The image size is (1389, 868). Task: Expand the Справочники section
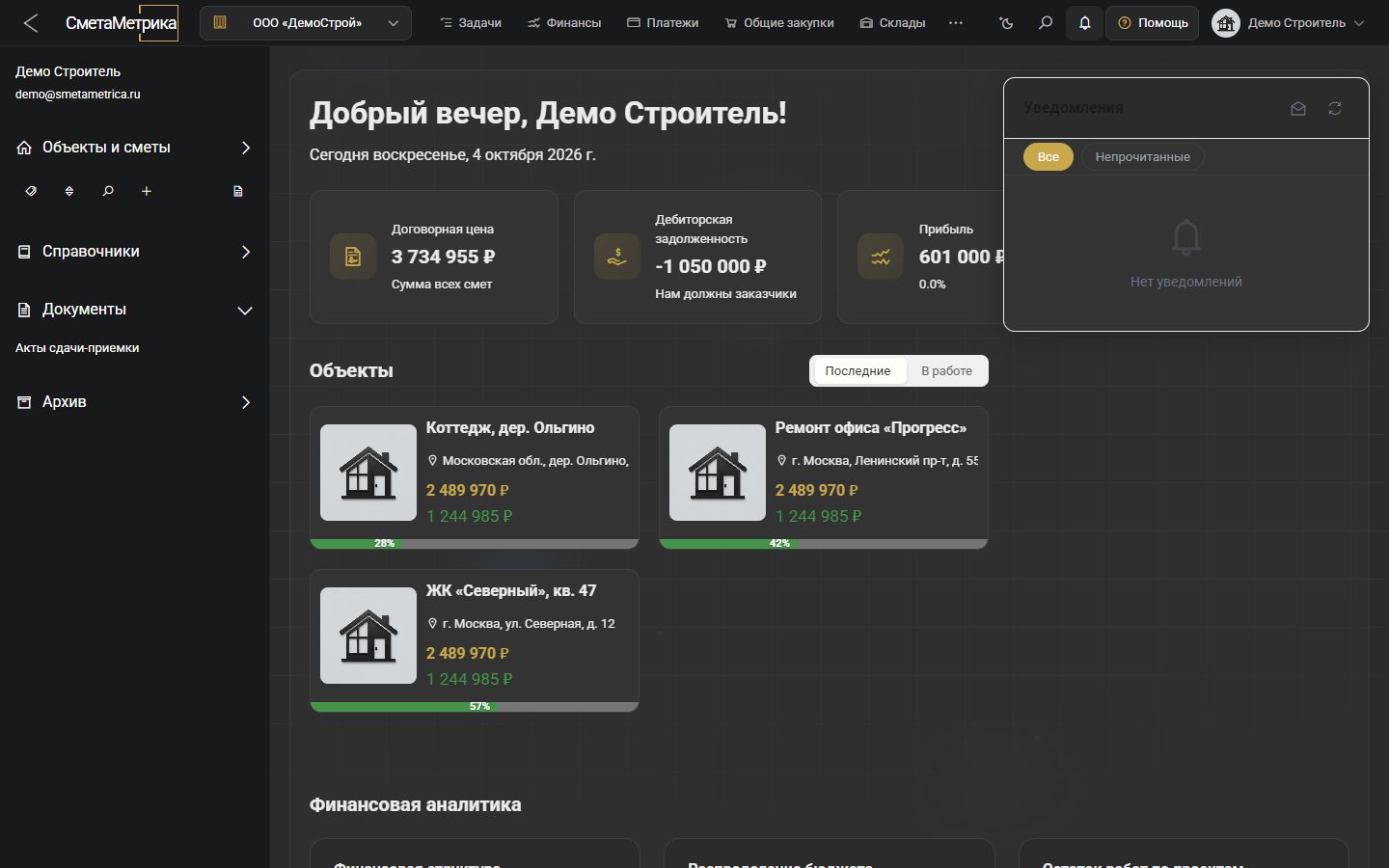135,252
